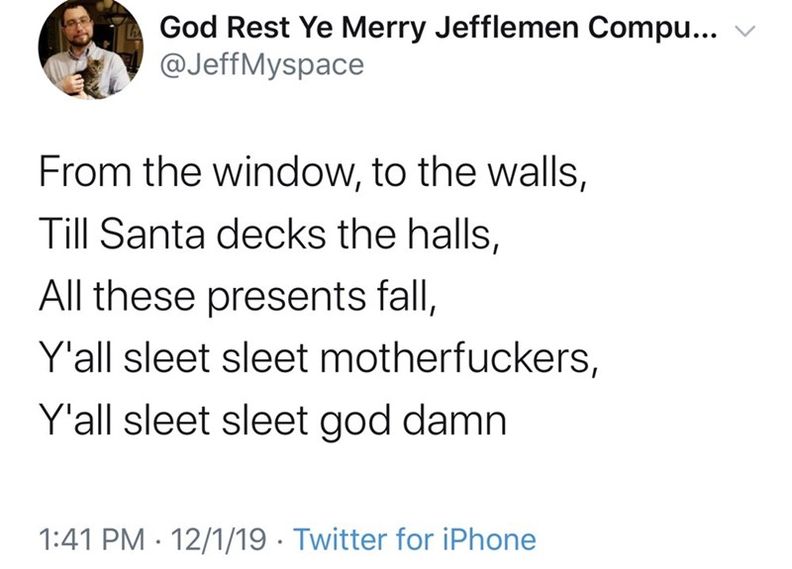
Task: Select the word "window" in the tweet
Action: point(287,173)
